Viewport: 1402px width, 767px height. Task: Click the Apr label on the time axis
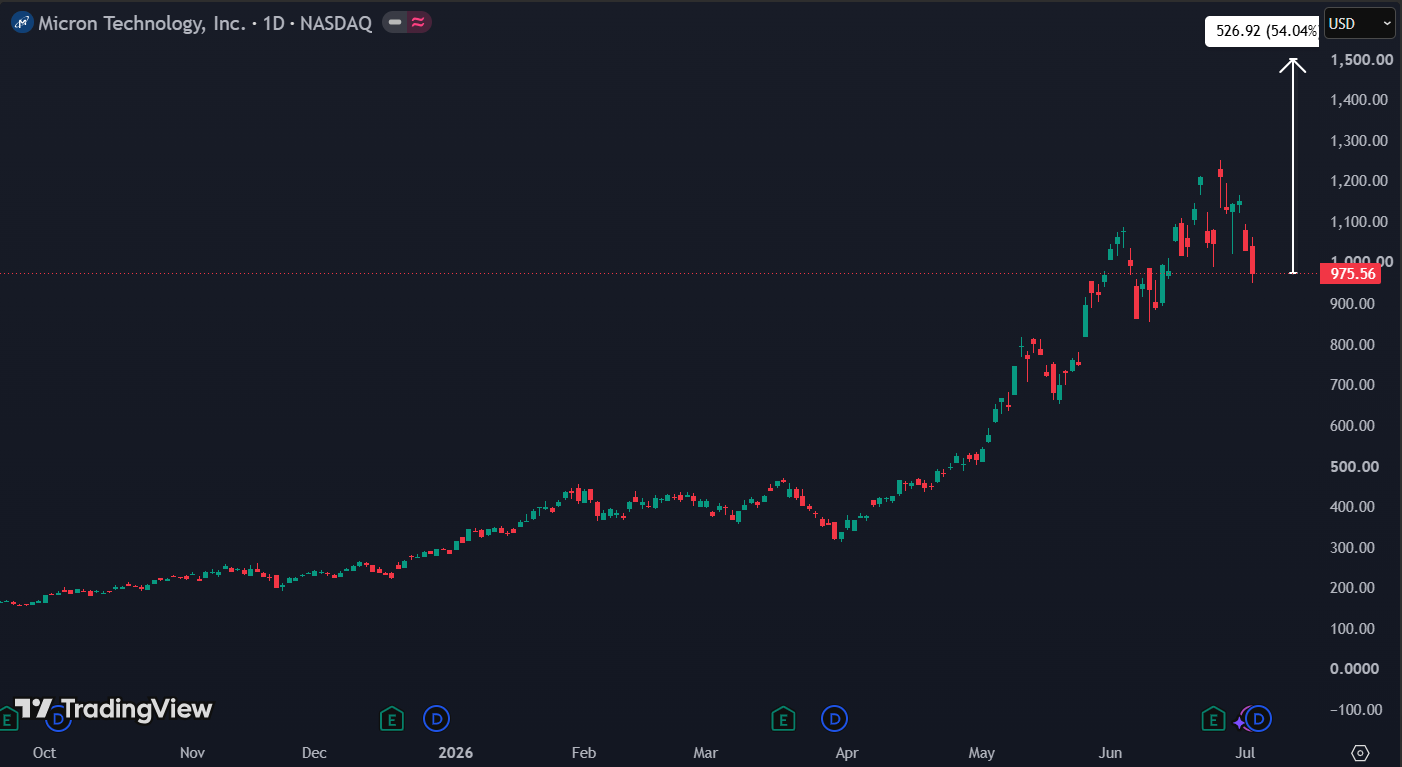tap(847, 752)
